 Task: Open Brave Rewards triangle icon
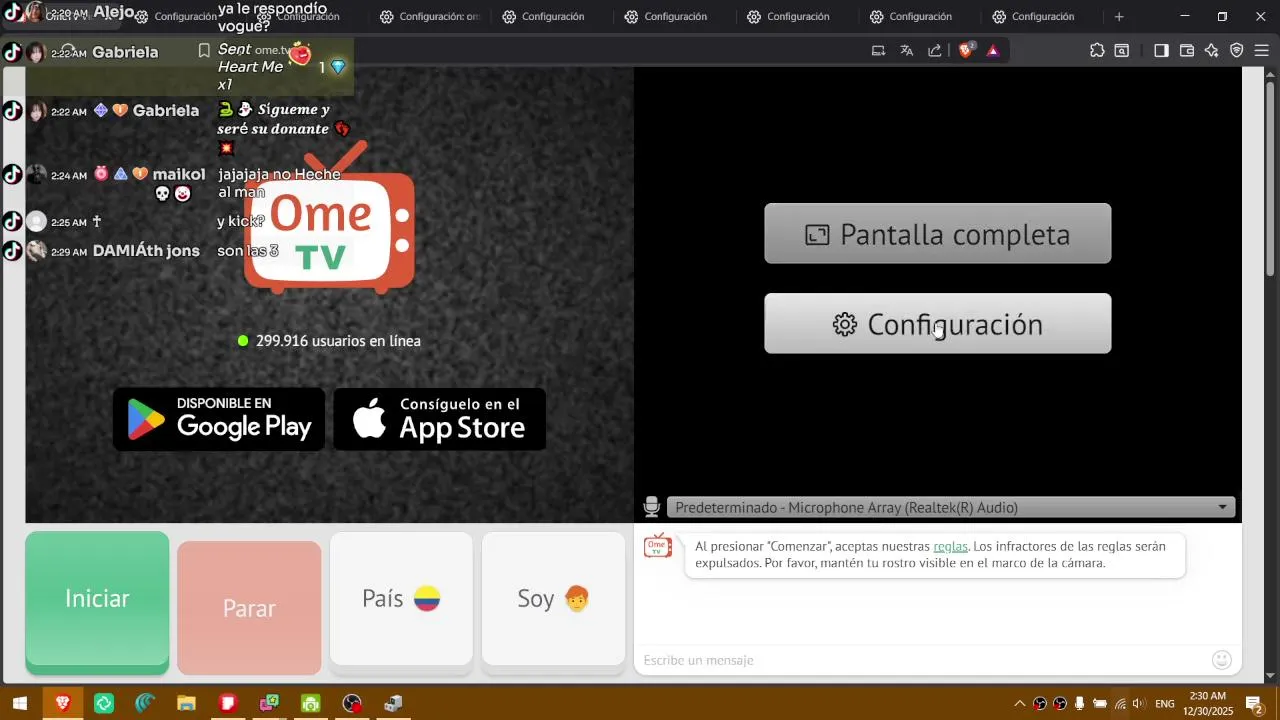point(993,51)
